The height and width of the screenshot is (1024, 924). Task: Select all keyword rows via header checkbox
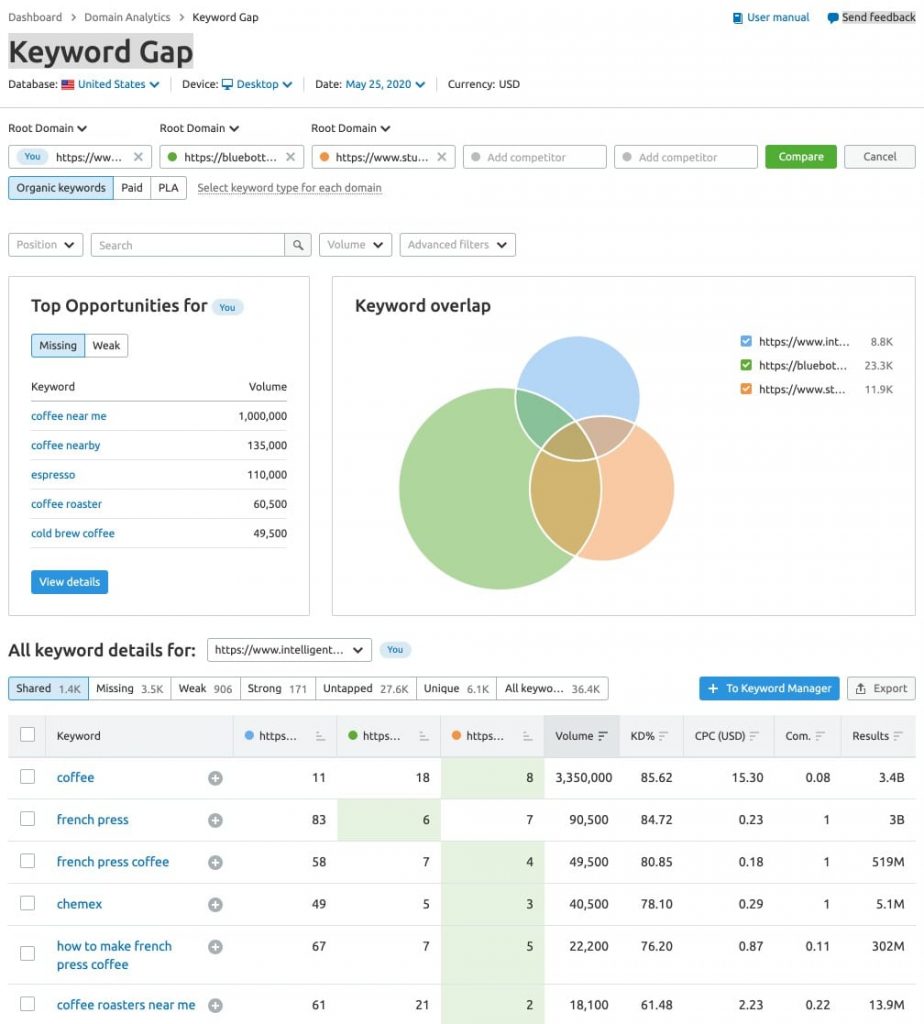[x=27, y=735]
